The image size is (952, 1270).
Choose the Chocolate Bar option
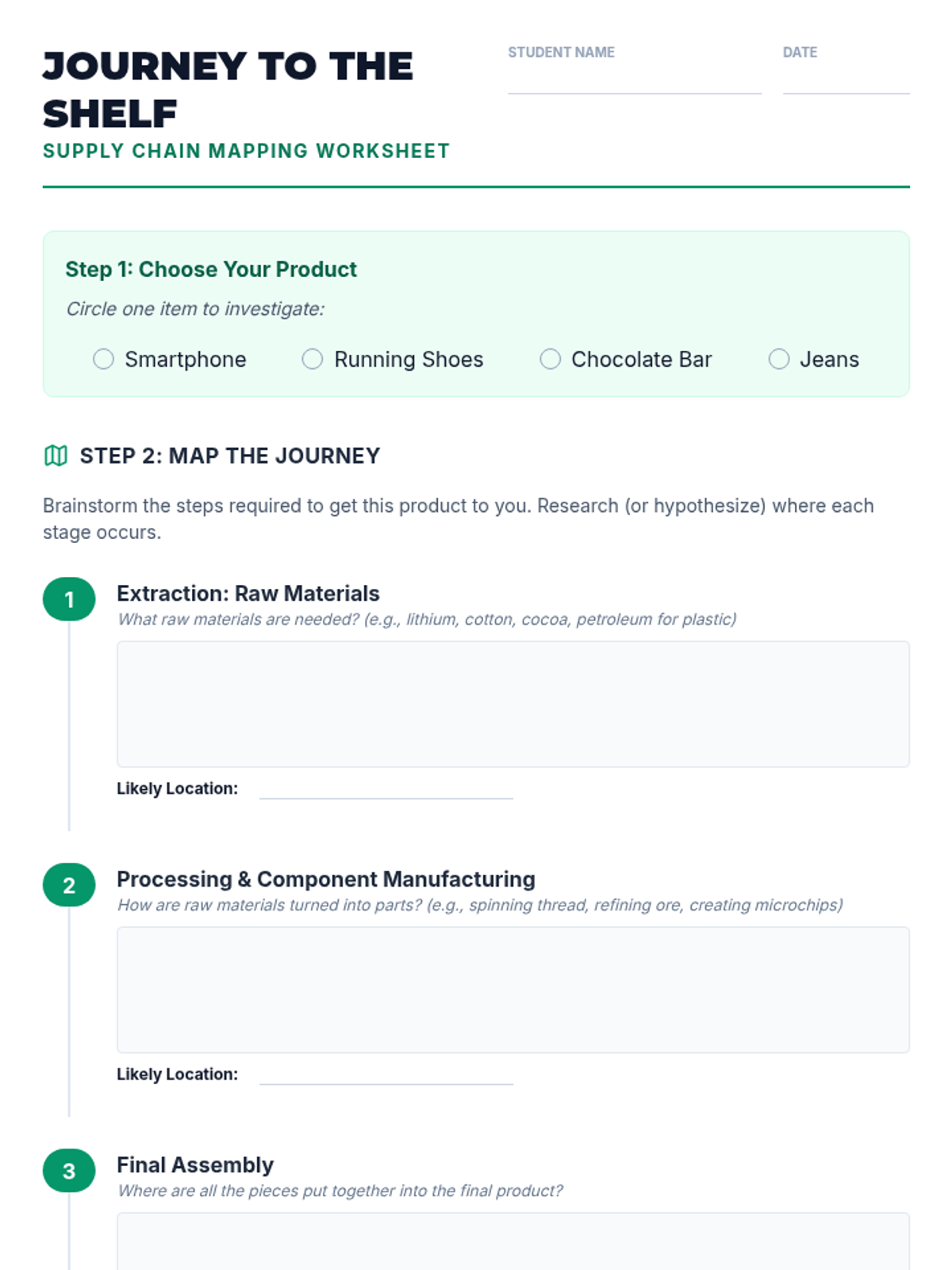pyautogui.click(x=550, y=360)
